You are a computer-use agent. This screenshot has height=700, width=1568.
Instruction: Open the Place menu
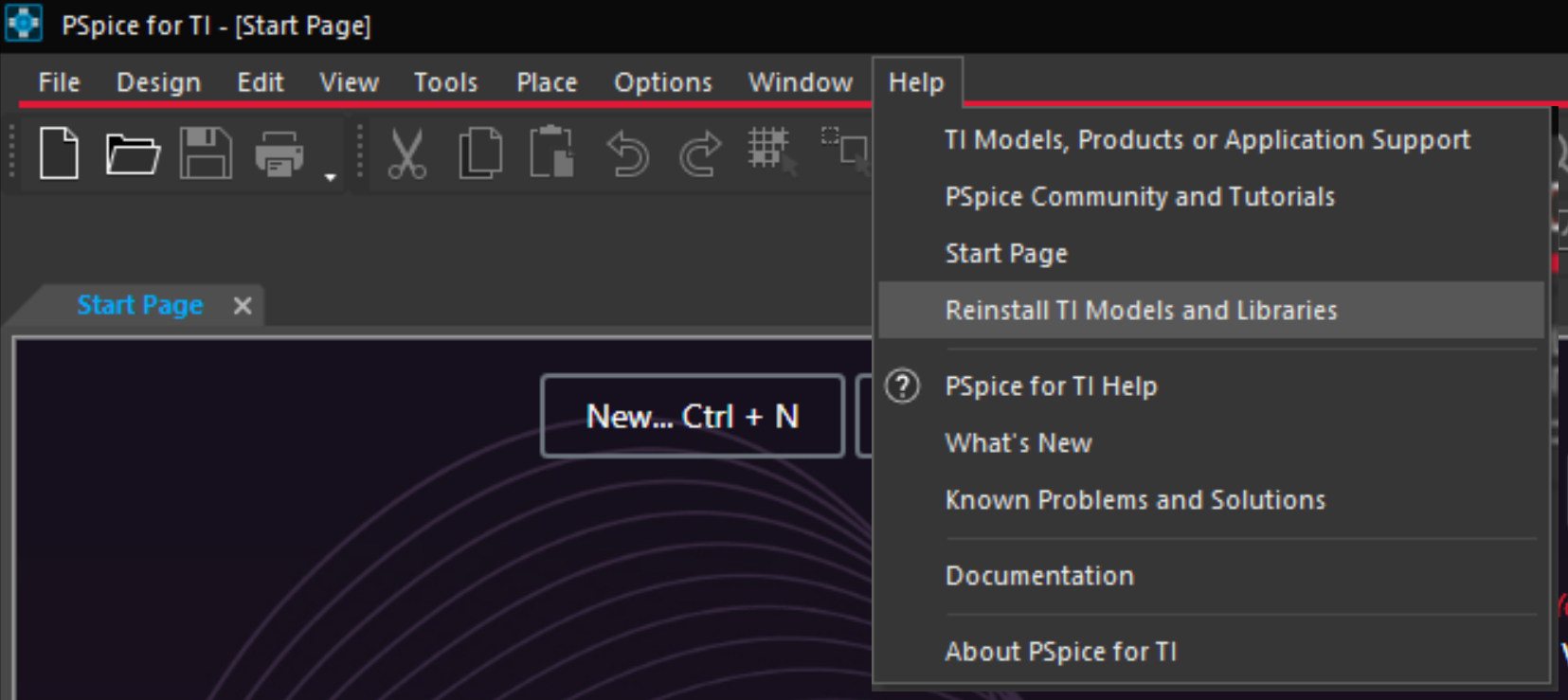pyautogui.click(x=547, y=82)
